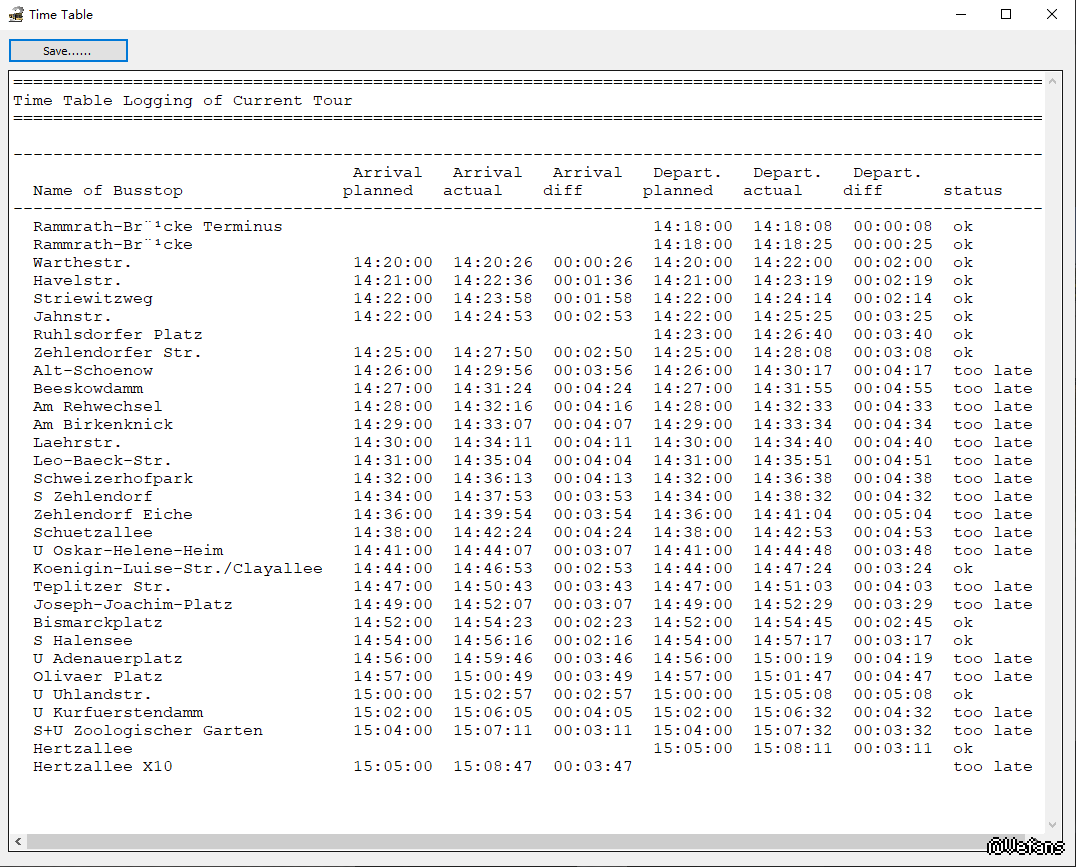This screenshot has width=1076, height=867.
Task: Click the Time Table app icon in title bar
Action: pyautogui.click(x=16, y=15)
